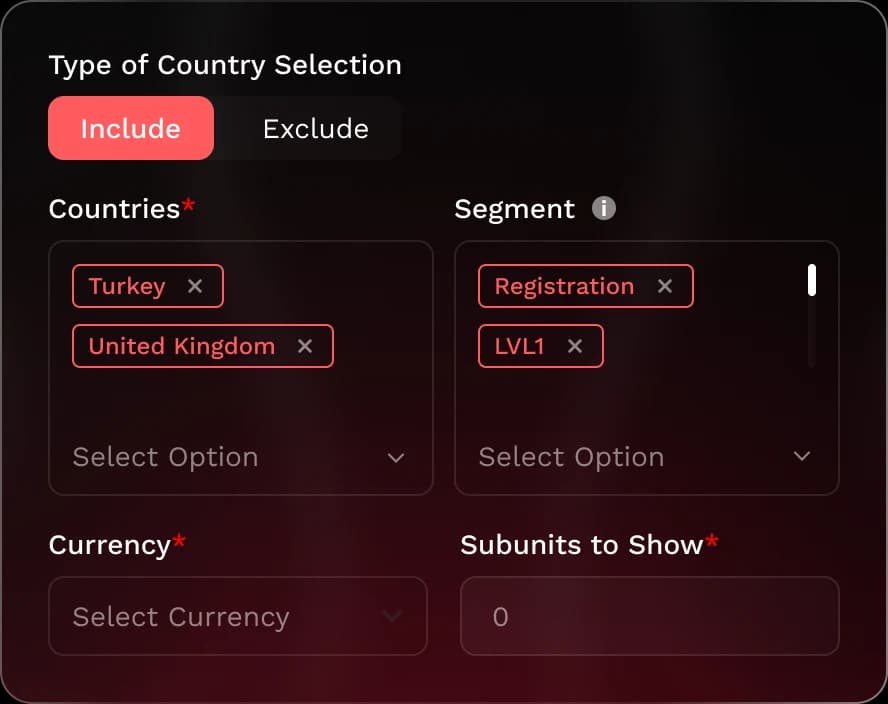The image size is (888, 704).
Task: Click Select Option placeholder under Segment
Action: coord(571,457)
